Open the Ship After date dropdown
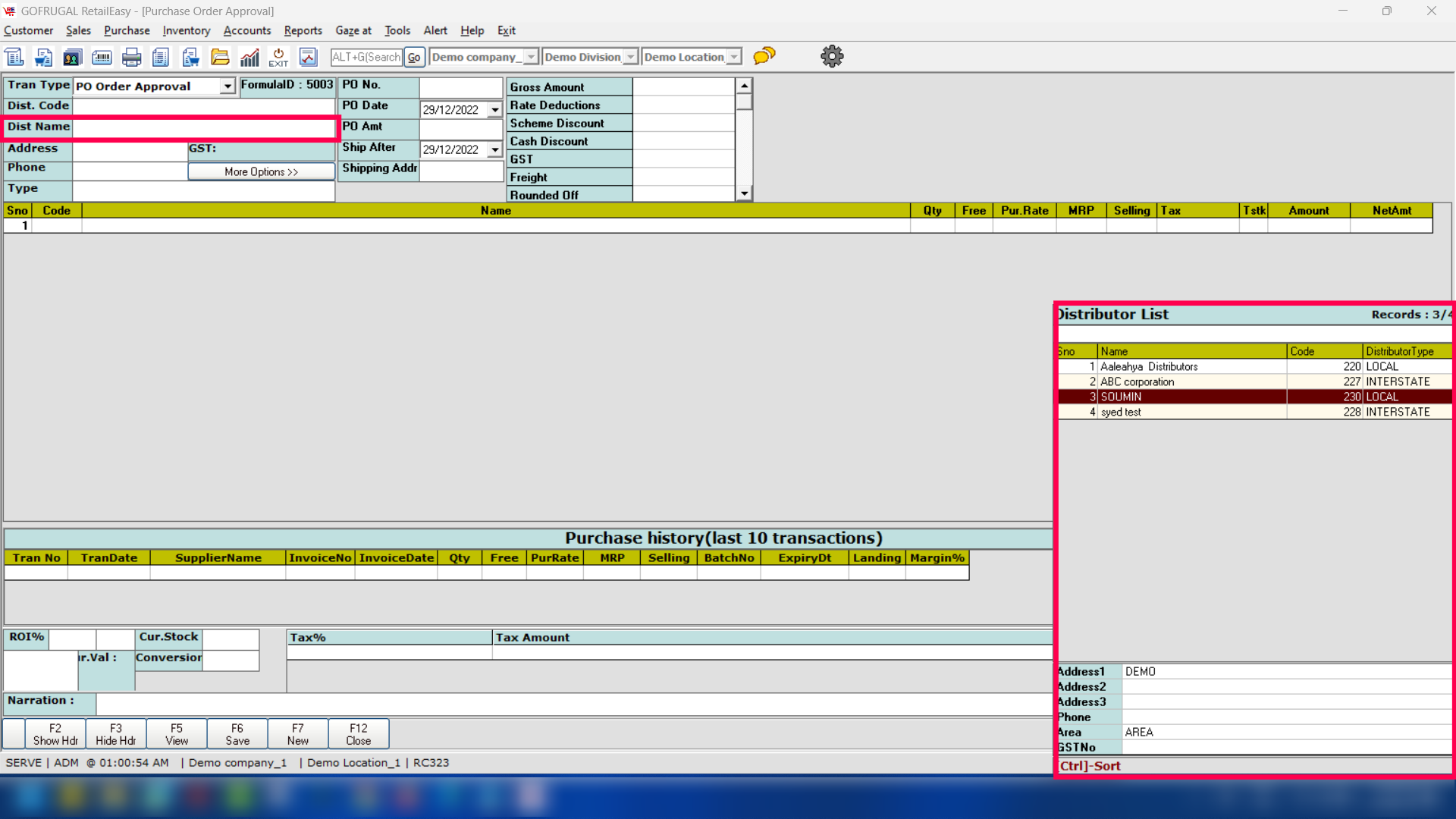 pos(495,150)
